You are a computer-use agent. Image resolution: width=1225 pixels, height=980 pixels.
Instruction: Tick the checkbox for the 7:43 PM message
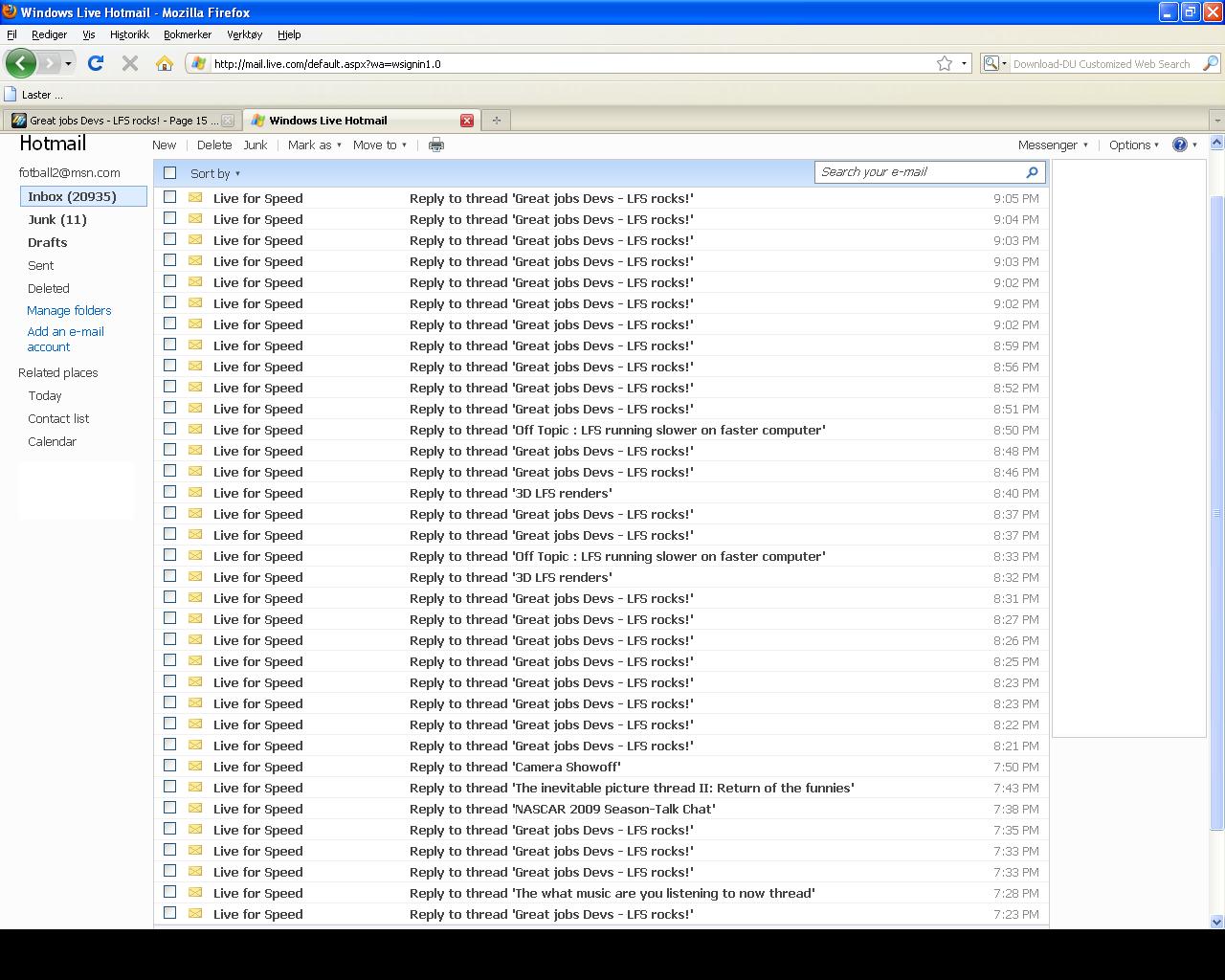169,787
